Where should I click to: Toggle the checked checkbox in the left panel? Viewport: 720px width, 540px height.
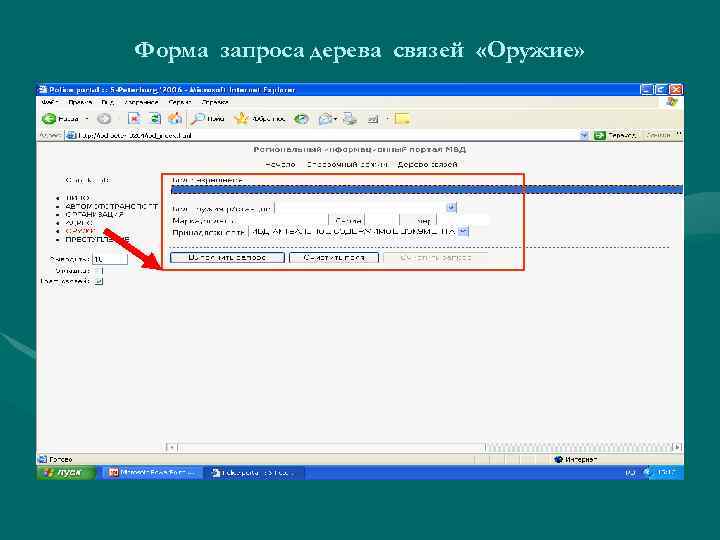pos(98,281)
